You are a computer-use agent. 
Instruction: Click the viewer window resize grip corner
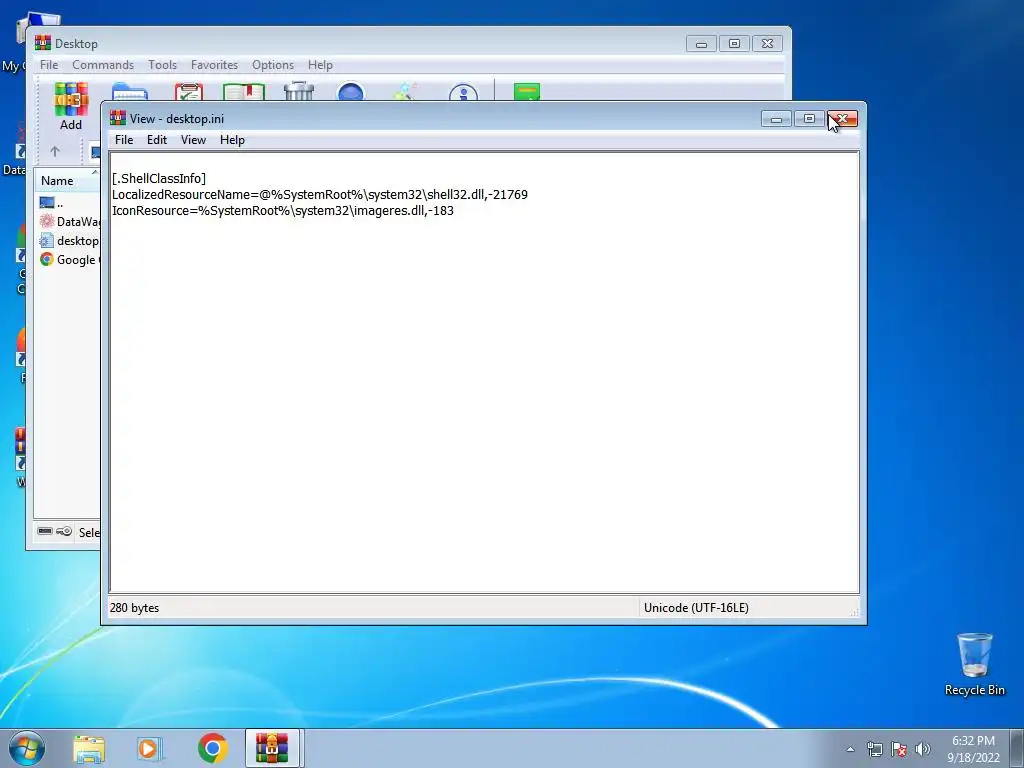(854, 611)
